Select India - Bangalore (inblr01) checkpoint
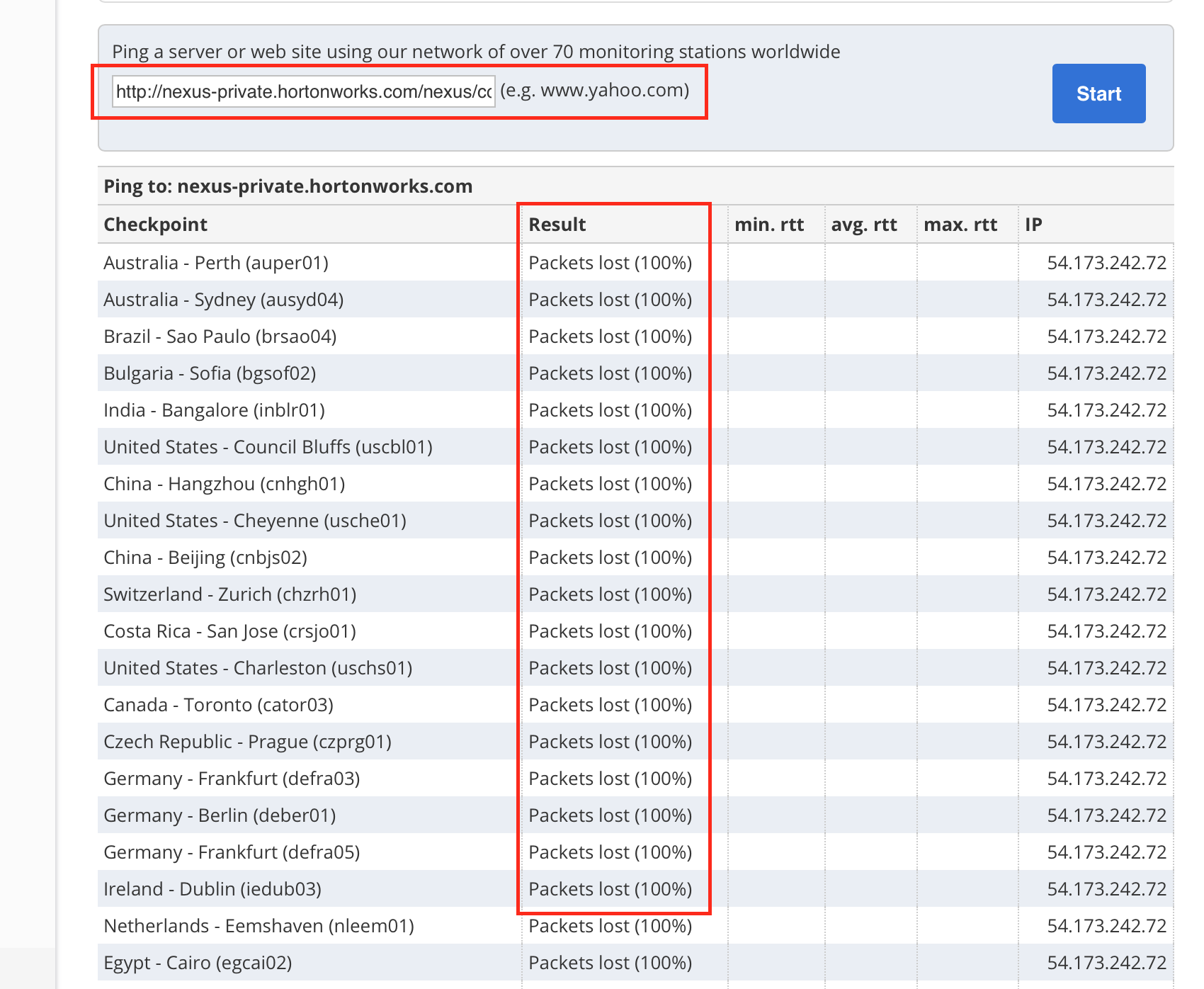 (x=214, y=410)
